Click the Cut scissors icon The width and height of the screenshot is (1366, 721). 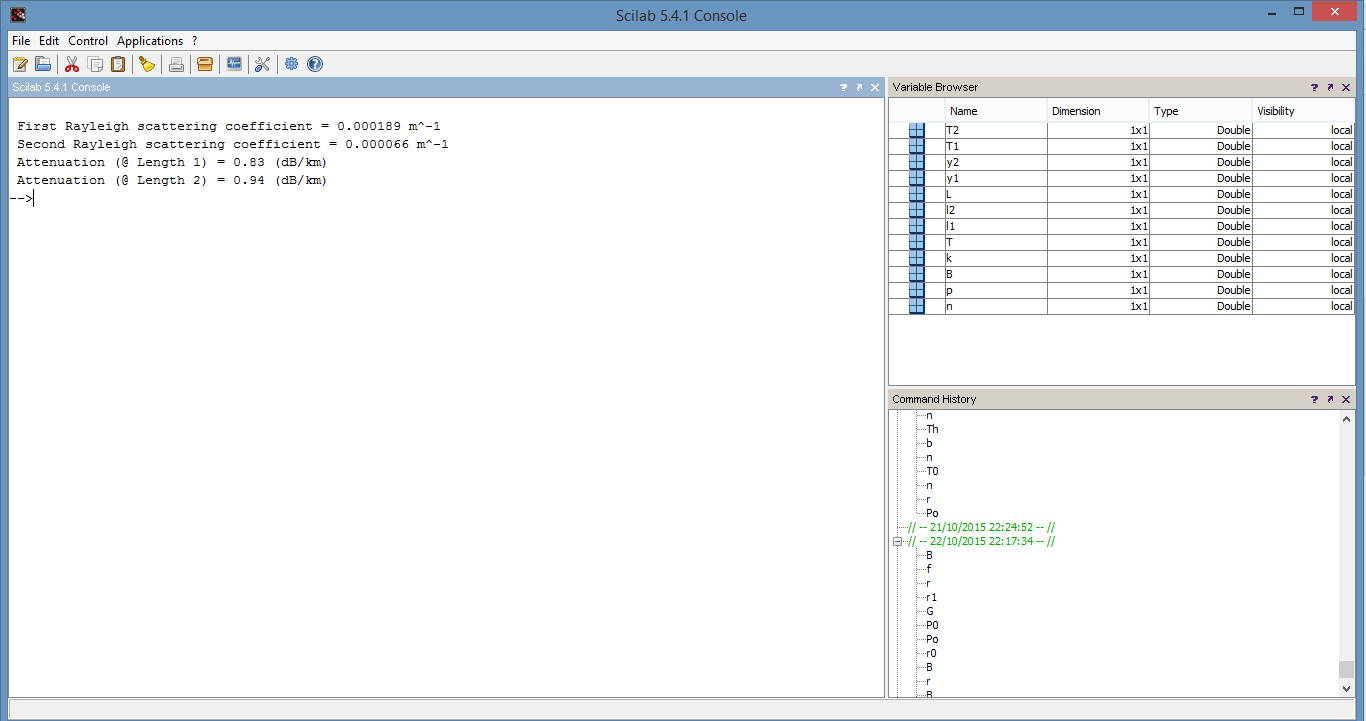tap(72, 64)
